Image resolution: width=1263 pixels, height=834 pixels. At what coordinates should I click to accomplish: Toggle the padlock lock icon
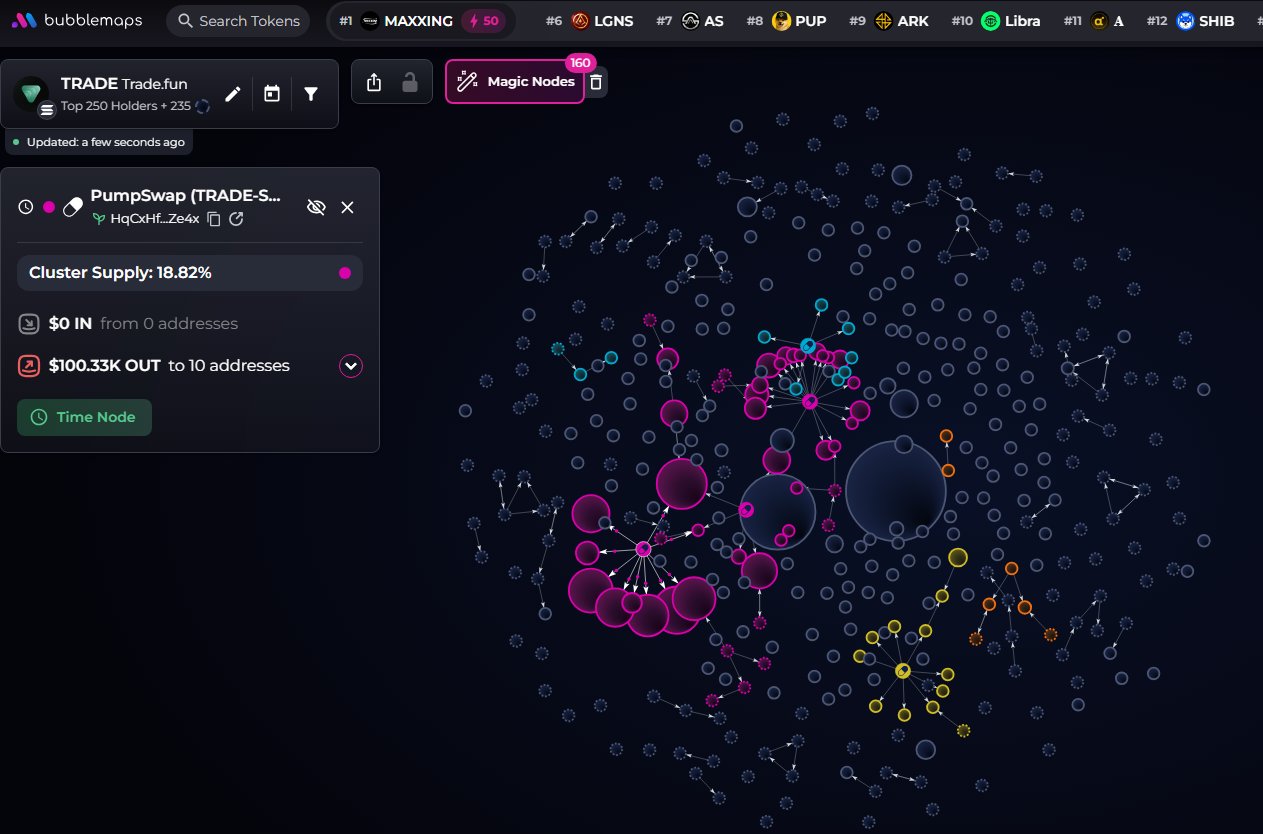(x=409, y=82)
